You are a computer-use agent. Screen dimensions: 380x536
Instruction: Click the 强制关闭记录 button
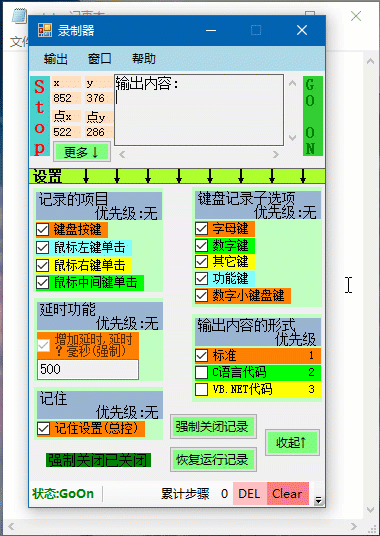tap(213, 426)
